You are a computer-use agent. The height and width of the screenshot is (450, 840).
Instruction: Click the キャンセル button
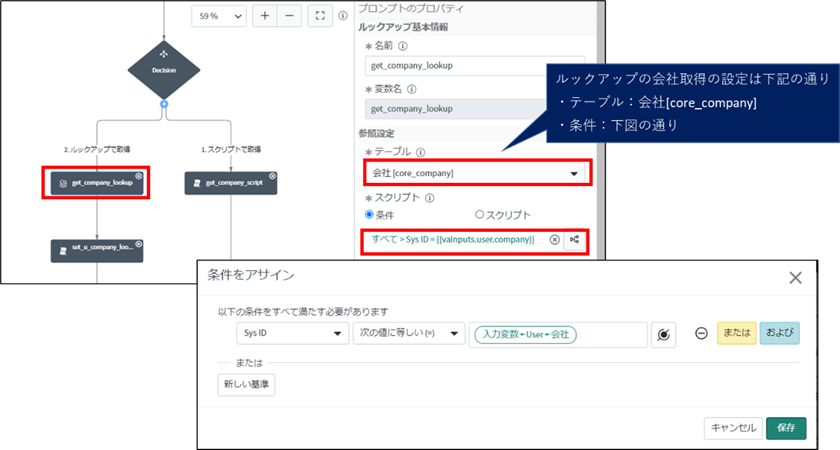733,428
